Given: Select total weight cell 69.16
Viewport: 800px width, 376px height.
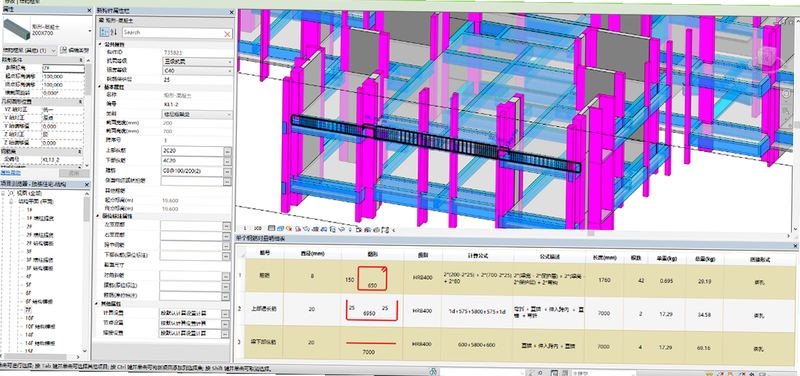Looking at the screenshot, I should coord(704,347).
